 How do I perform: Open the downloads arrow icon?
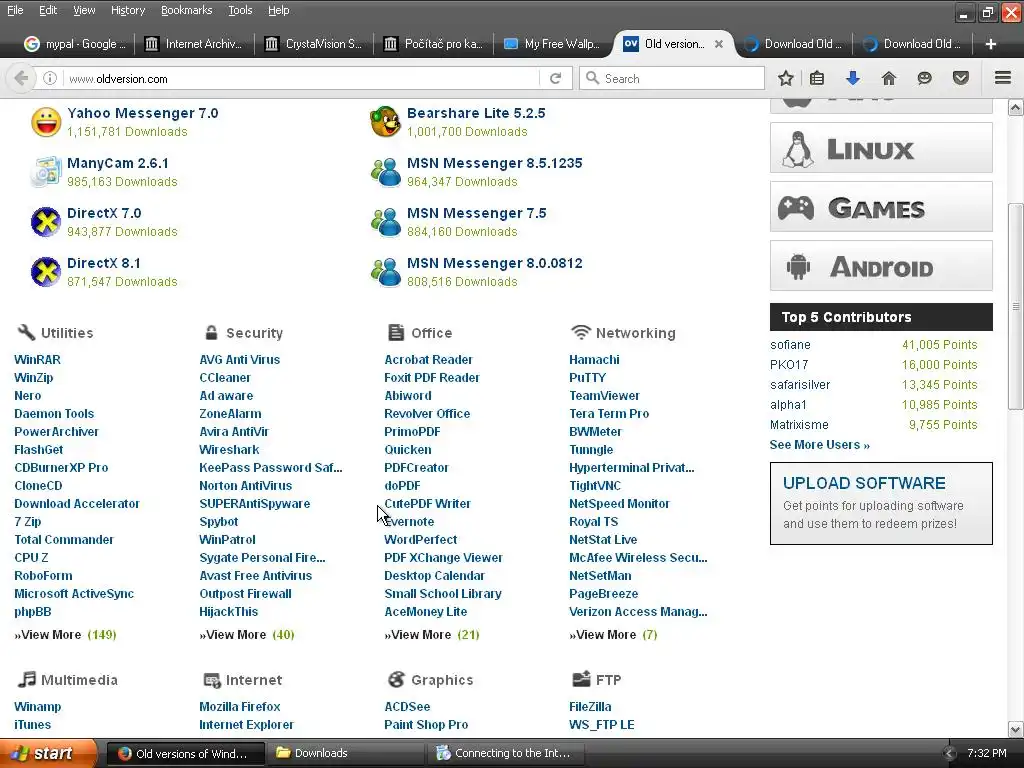coord(852,78)
